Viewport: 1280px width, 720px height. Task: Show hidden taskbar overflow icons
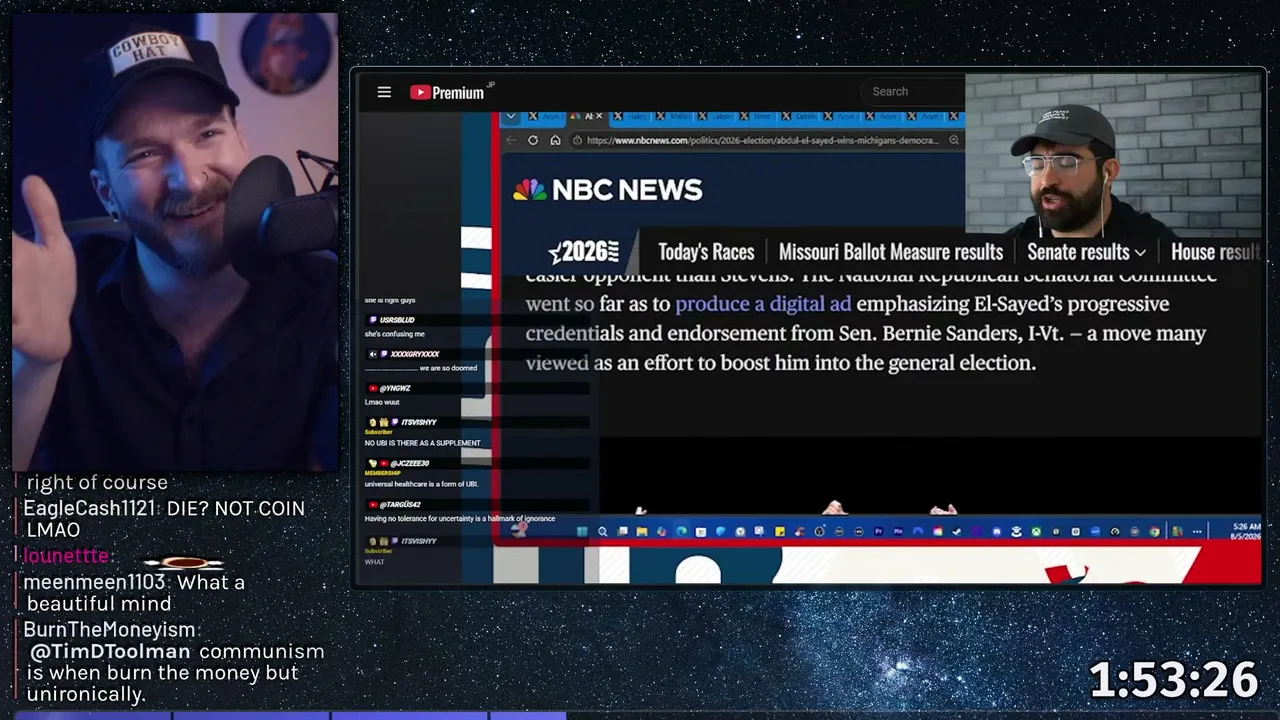coord(1197,532)
